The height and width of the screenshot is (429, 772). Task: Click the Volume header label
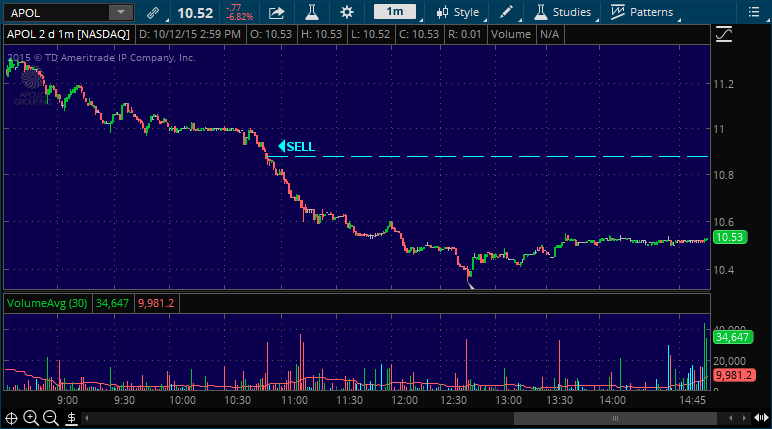[511, 34]
